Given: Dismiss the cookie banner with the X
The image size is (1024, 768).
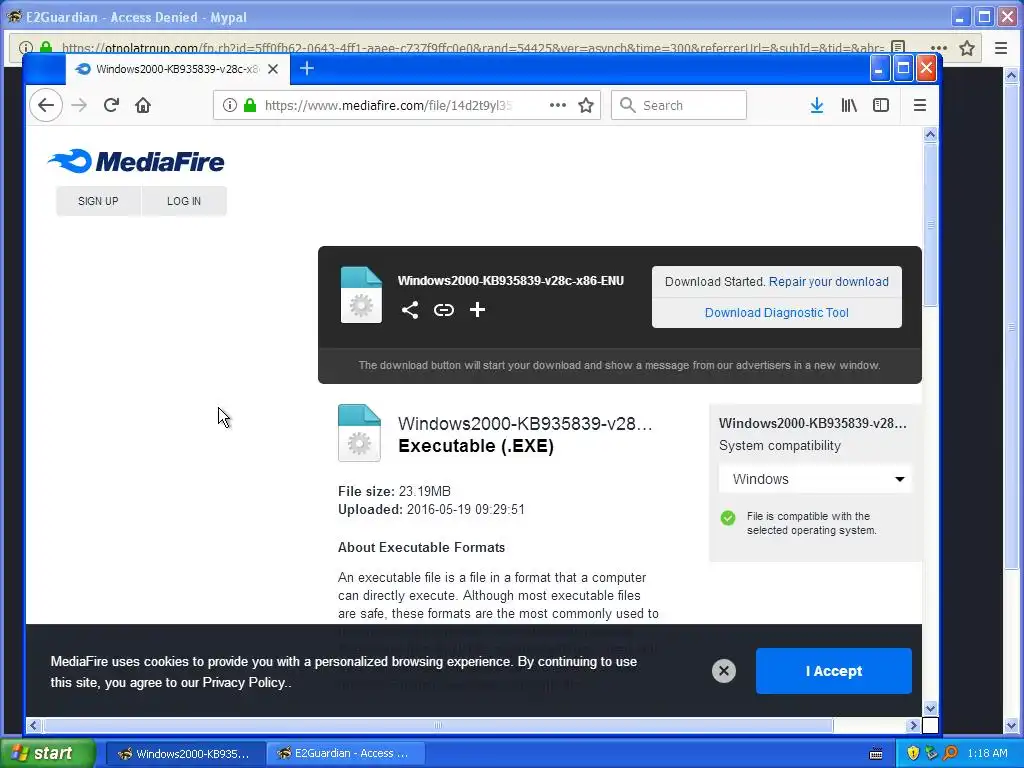Looking at the screenshot, I should click(x=724, y=671).
